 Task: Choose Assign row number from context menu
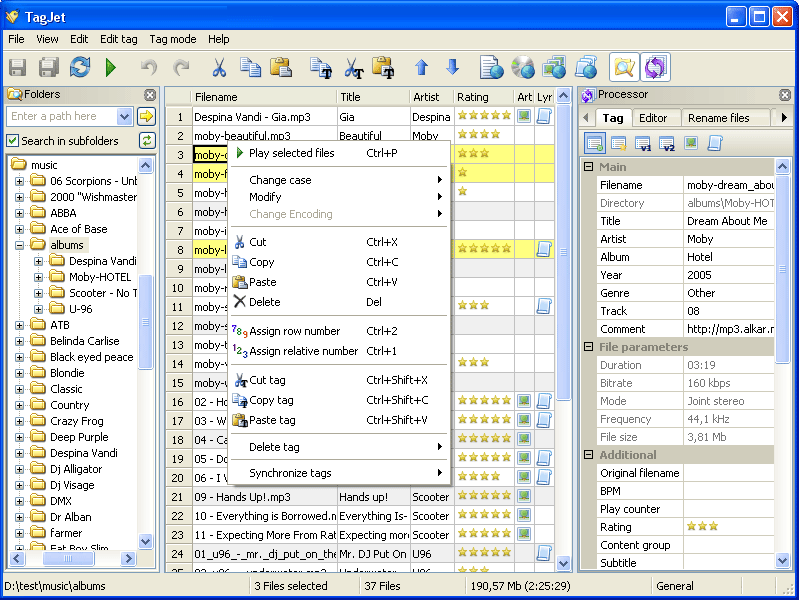(294, 331)
